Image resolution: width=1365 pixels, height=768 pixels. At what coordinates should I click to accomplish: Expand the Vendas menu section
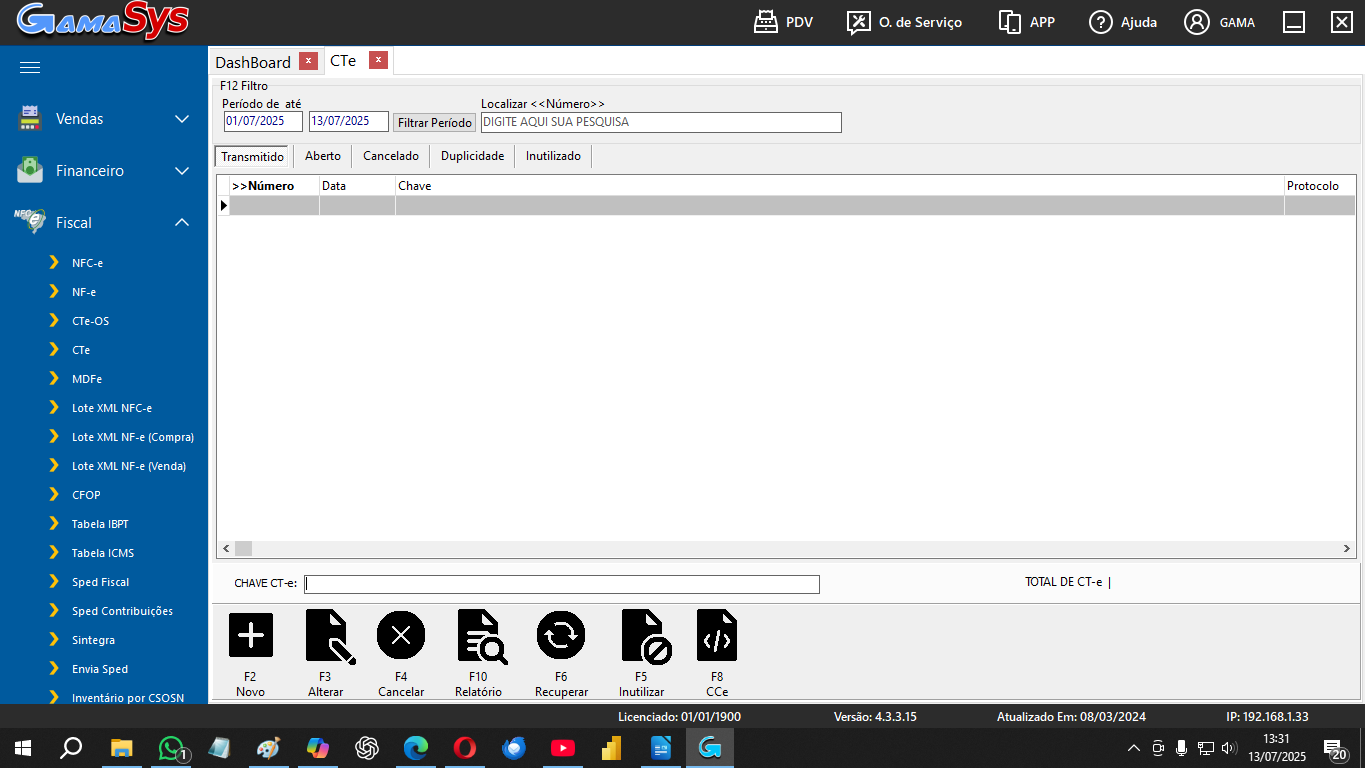click(x=104, y=119)
